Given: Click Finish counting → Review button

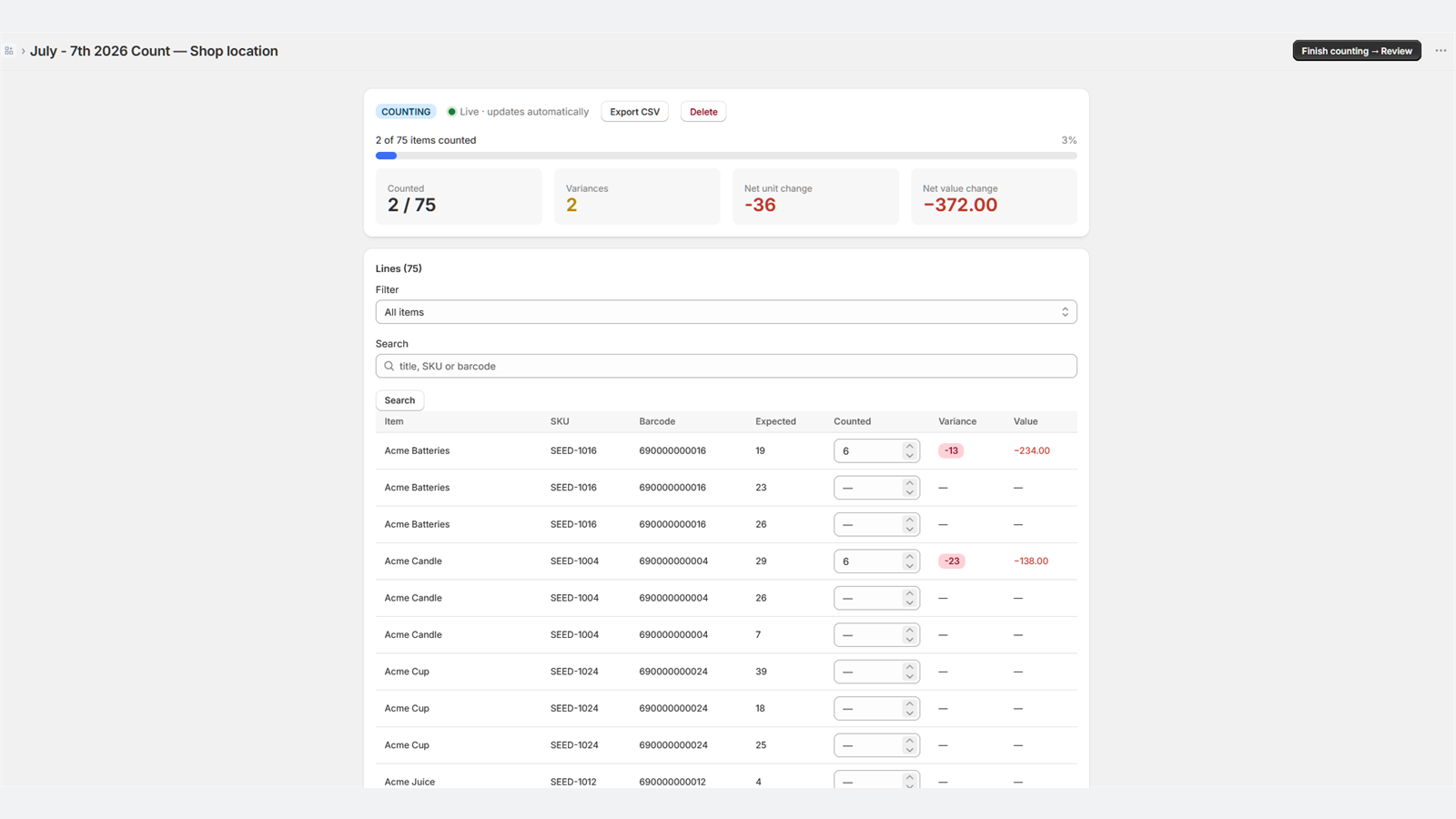Looking at the screenshot, I should click(x=1357, y=51).
